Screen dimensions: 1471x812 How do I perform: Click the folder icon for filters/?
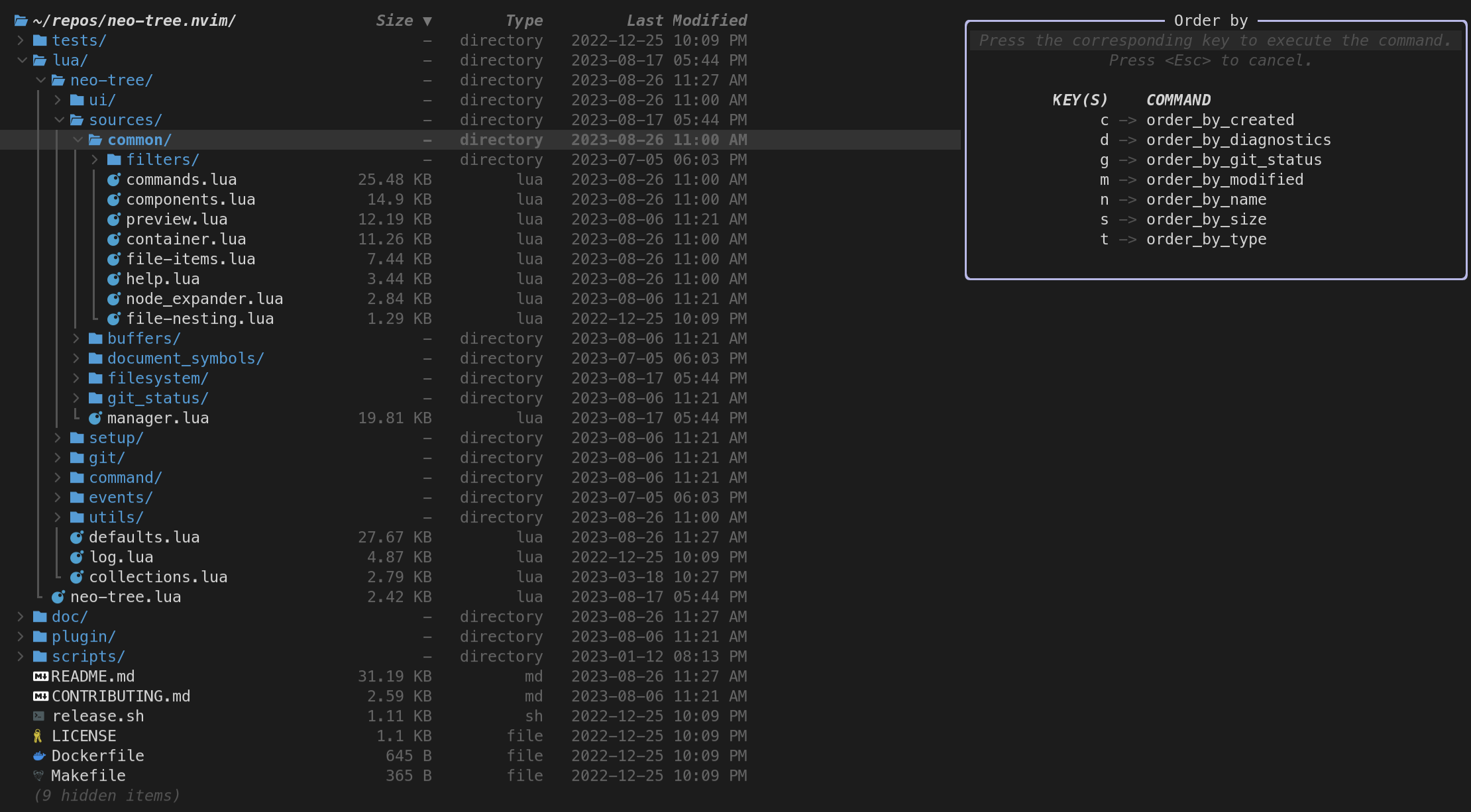[x=114, y=160]
